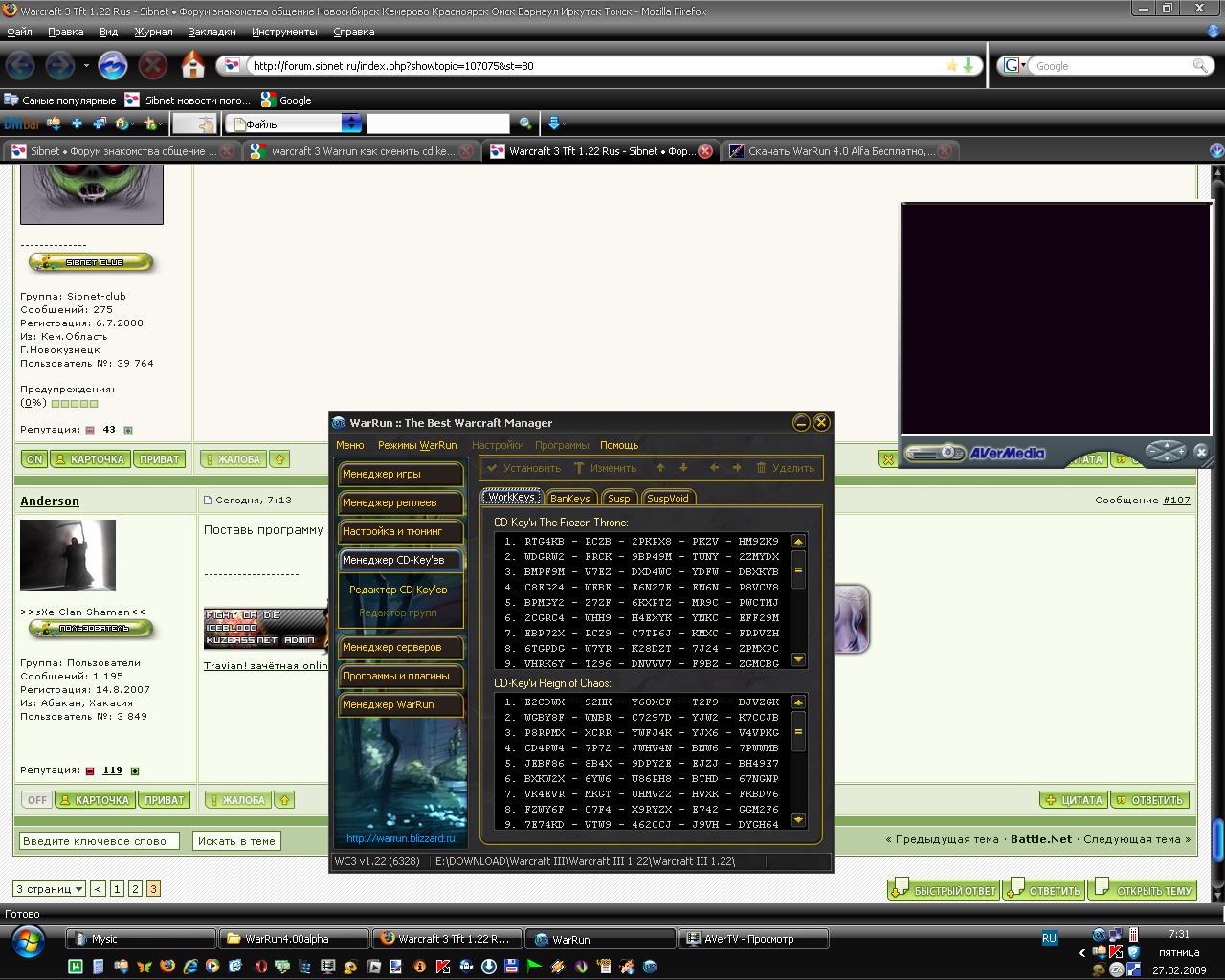Open the WarRun Меню menu
Viewport: 1225px width, 980px height.
(350, 445)
